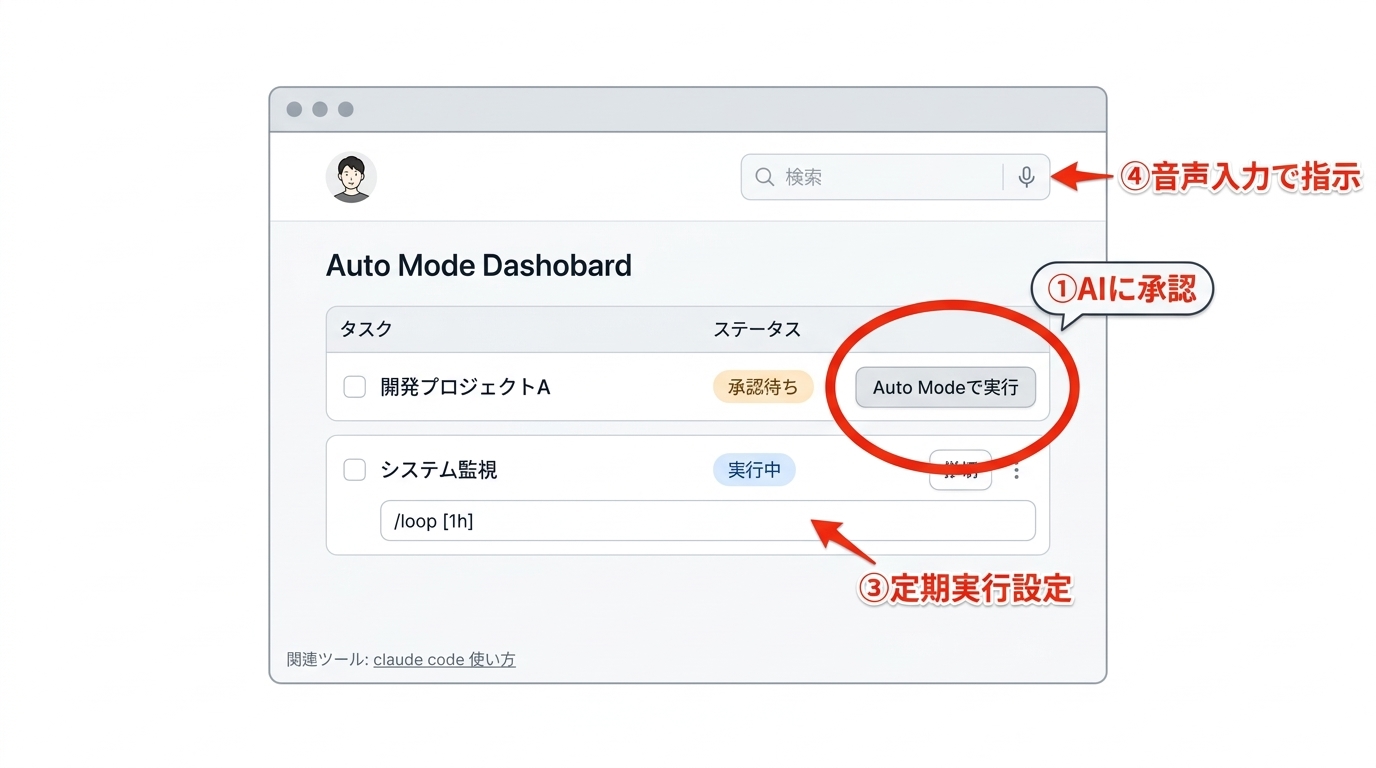The image size is (1376, 768).
Task: Click the microphone icon in the search bar
Action: point(1026,175)
